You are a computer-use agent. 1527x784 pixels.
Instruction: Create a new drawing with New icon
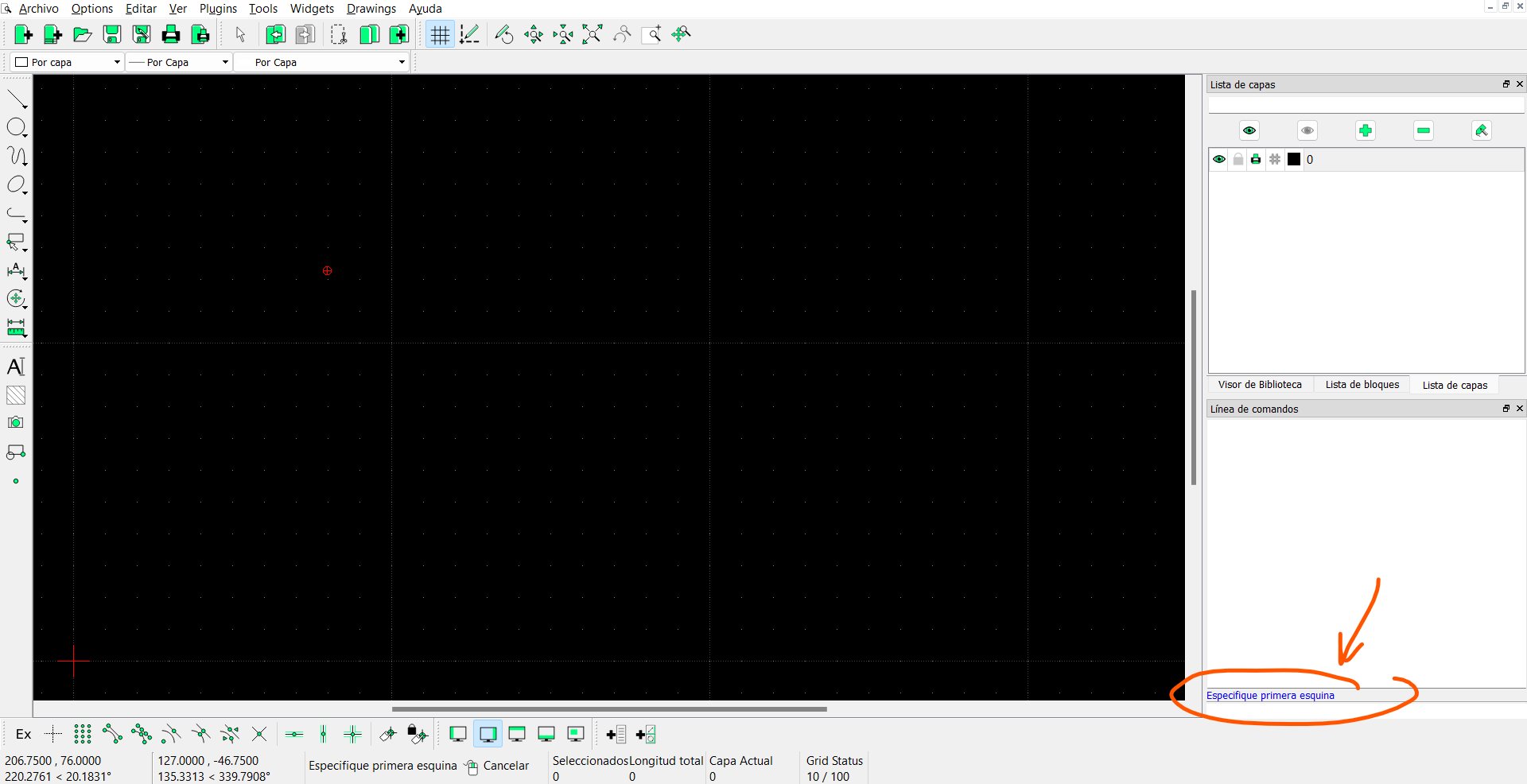pos(24,34)
